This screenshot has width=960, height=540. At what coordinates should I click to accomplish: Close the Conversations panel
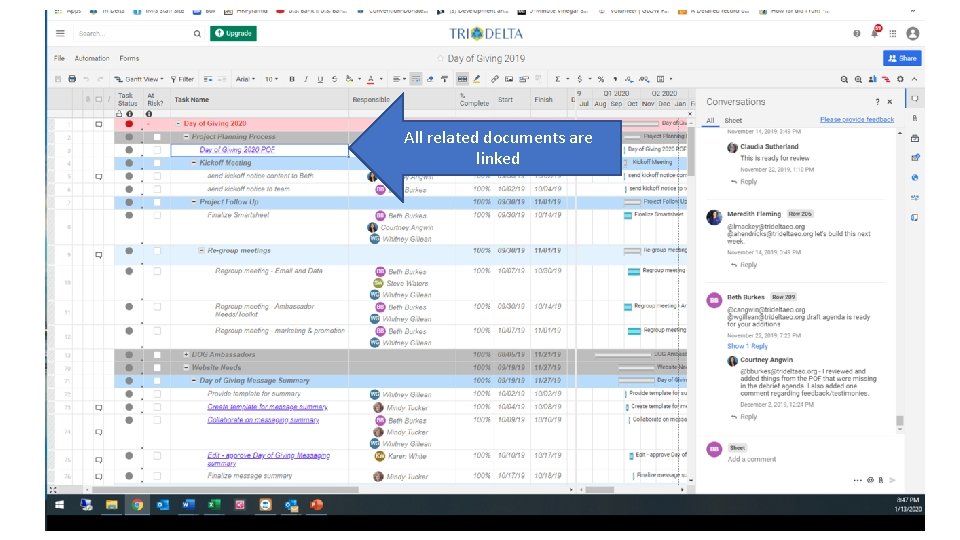pos(890,102)
